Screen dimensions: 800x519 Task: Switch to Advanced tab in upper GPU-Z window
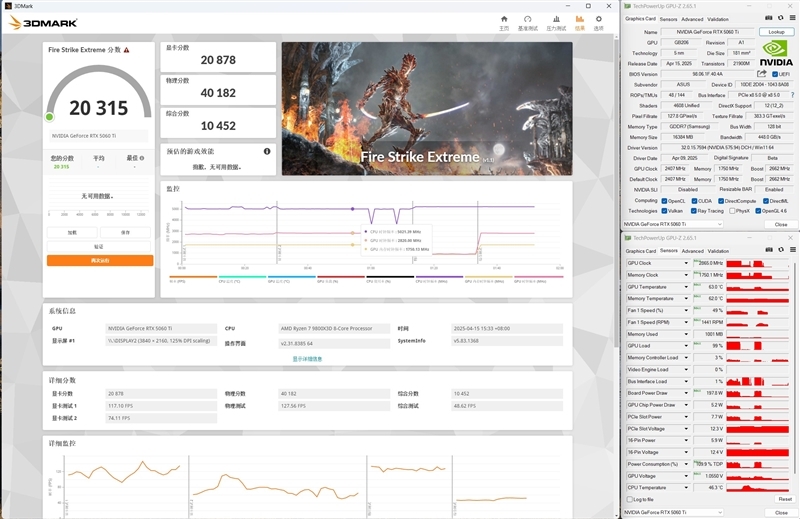[x=692, y=19]
